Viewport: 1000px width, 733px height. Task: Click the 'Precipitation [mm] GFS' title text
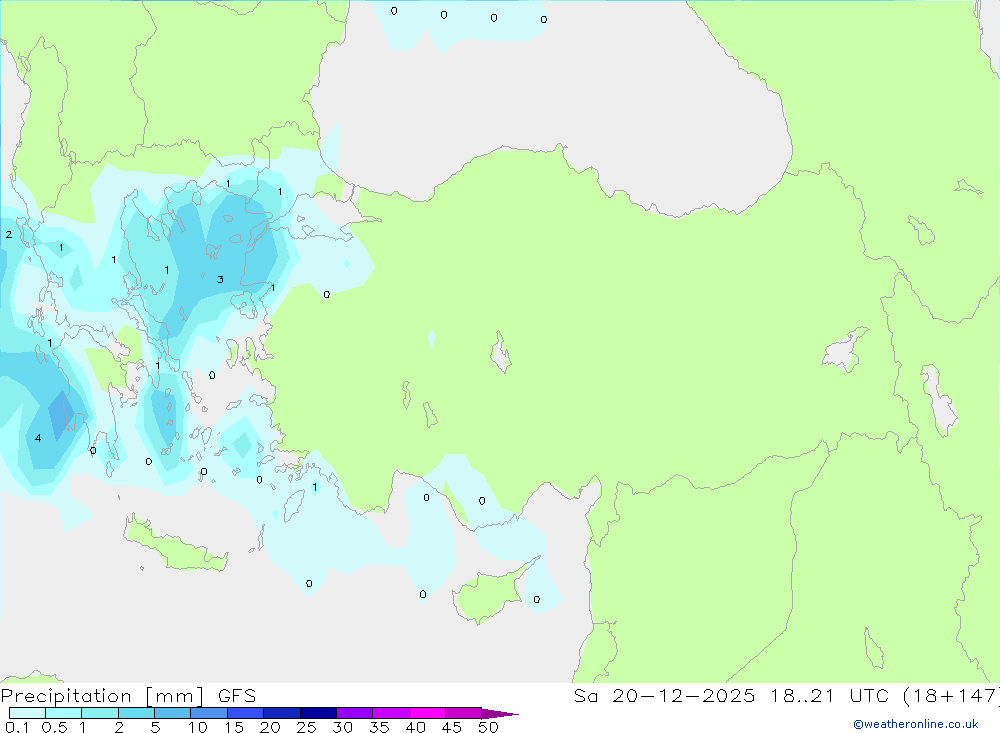tap(128, 695)
